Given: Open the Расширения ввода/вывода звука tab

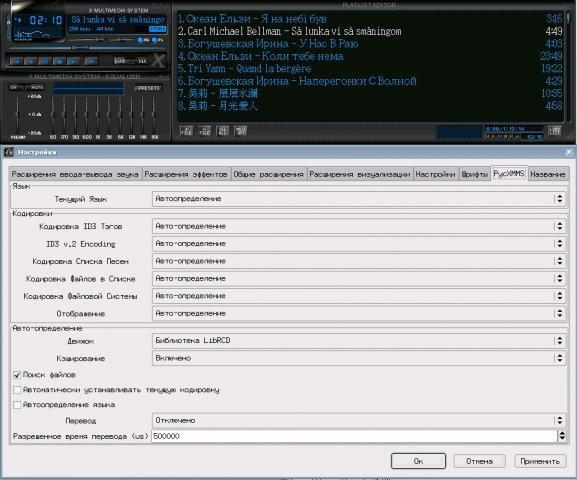Looking at the screenshot, I should [75, 174].
